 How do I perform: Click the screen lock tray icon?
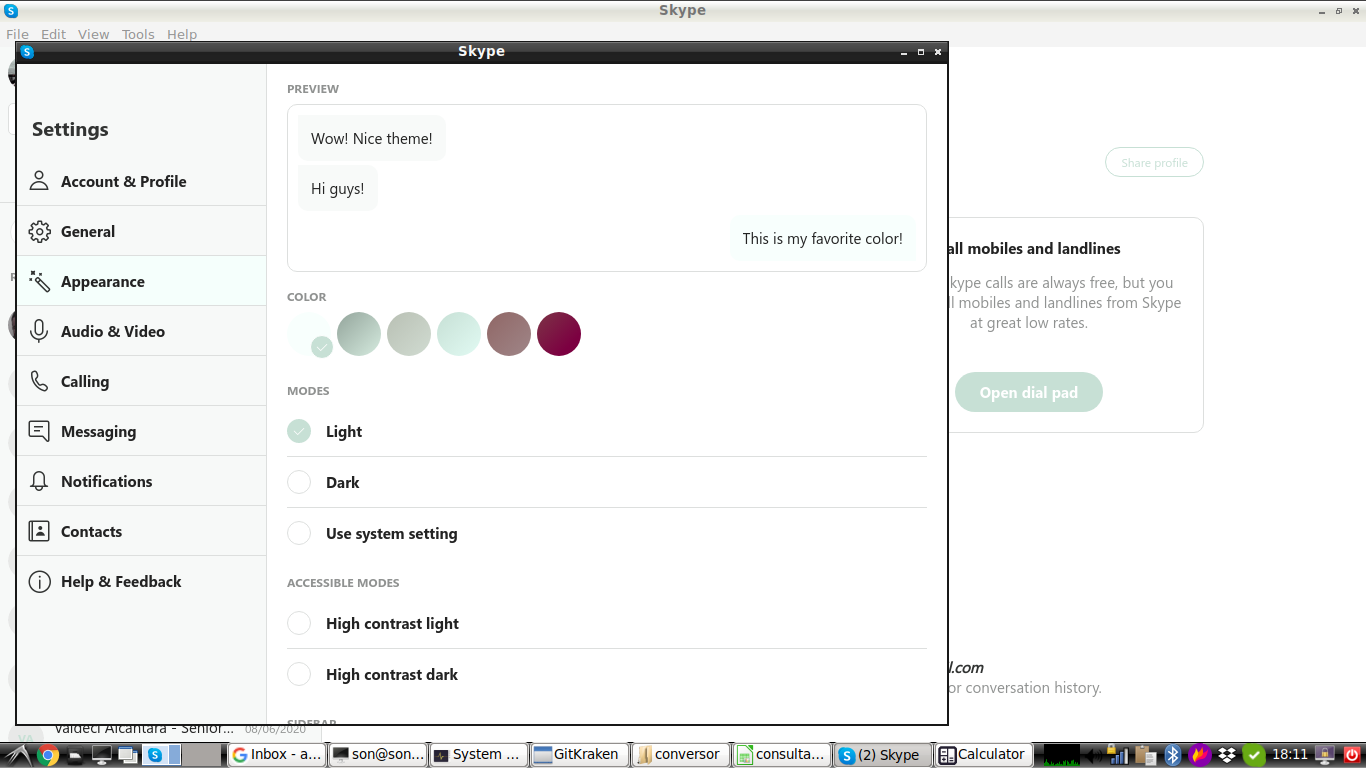click(x=1326, y=756)
